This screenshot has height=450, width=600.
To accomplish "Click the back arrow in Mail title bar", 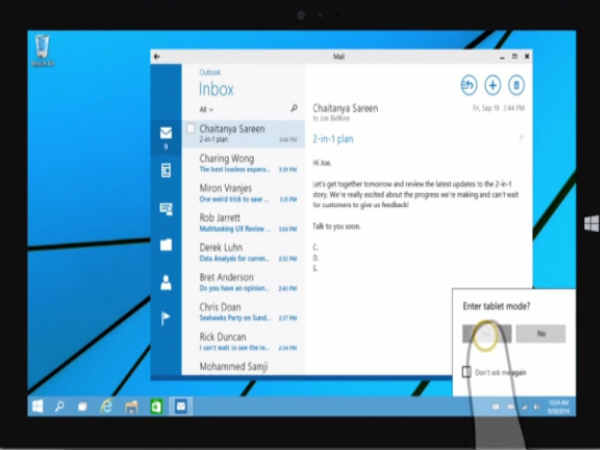I will [x=158, y=57].
